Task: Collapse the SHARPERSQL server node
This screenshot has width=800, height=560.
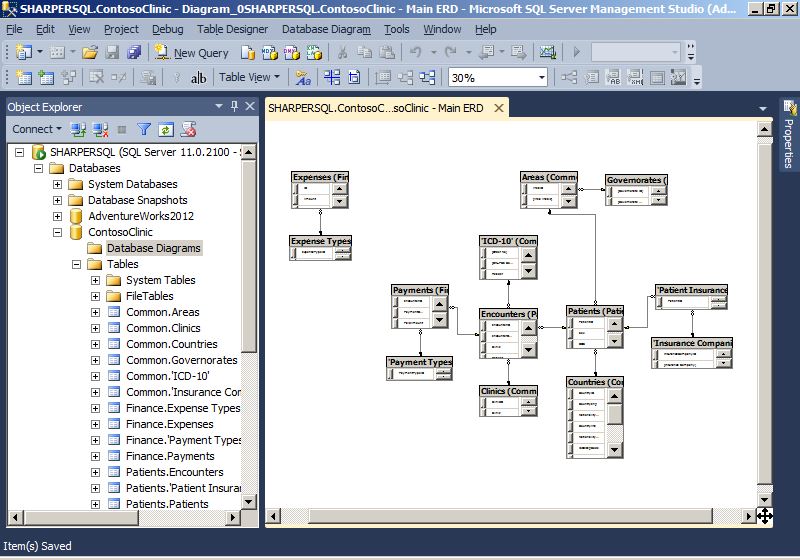Action: coord(19,152)
